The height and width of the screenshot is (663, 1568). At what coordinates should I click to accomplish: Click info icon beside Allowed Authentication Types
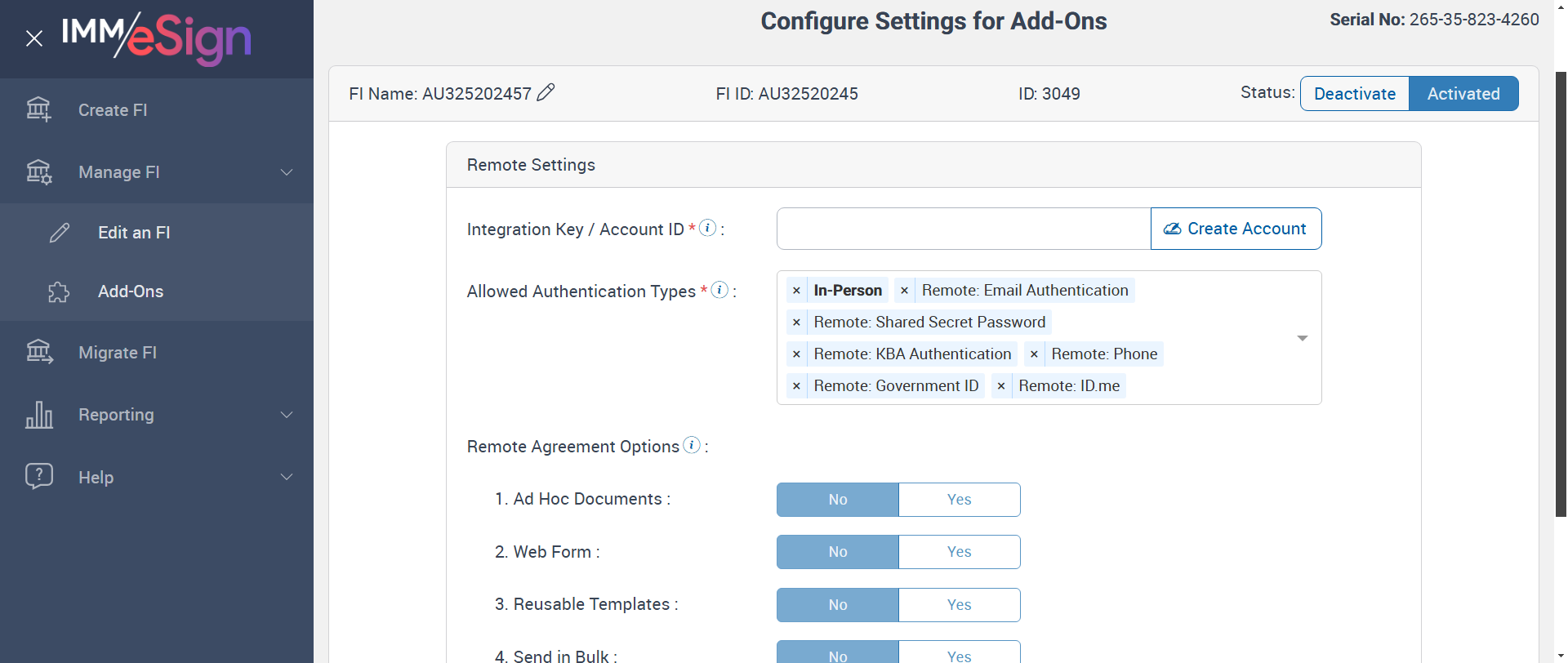click(x=719, y=290)
